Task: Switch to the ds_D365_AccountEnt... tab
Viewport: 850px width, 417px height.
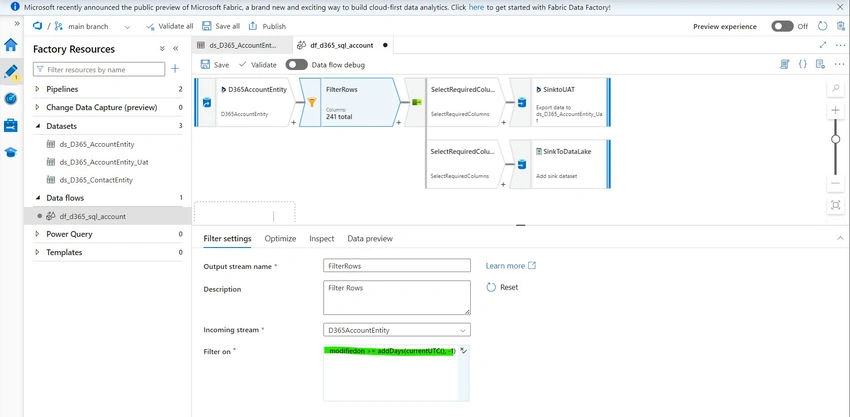Action: [x=242, y=45]
